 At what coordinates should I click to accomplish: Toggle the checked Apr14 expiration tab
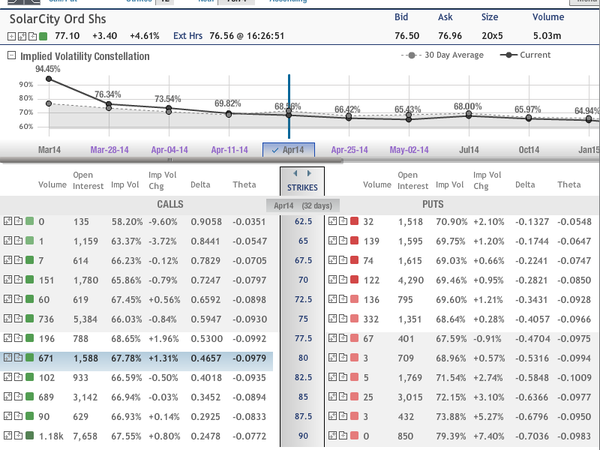pyautogui.click(x=289, y=150)
